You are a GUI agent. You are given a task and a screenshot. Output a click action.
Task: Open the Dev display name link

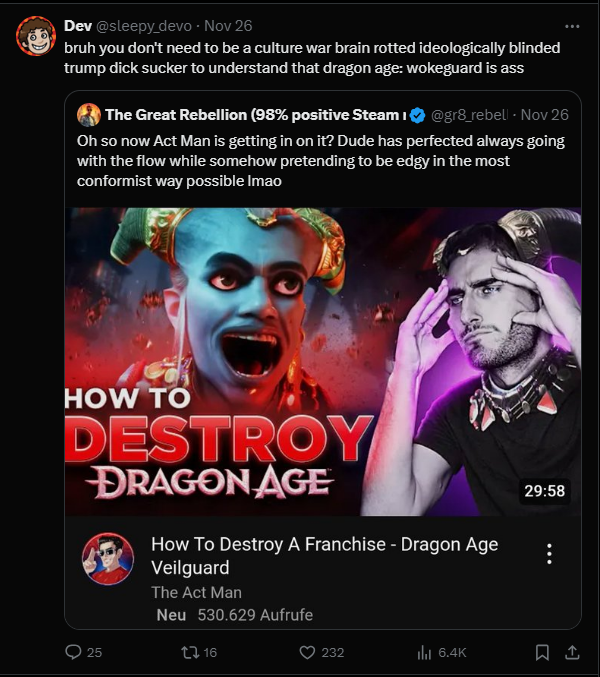[x=78, y=26]
